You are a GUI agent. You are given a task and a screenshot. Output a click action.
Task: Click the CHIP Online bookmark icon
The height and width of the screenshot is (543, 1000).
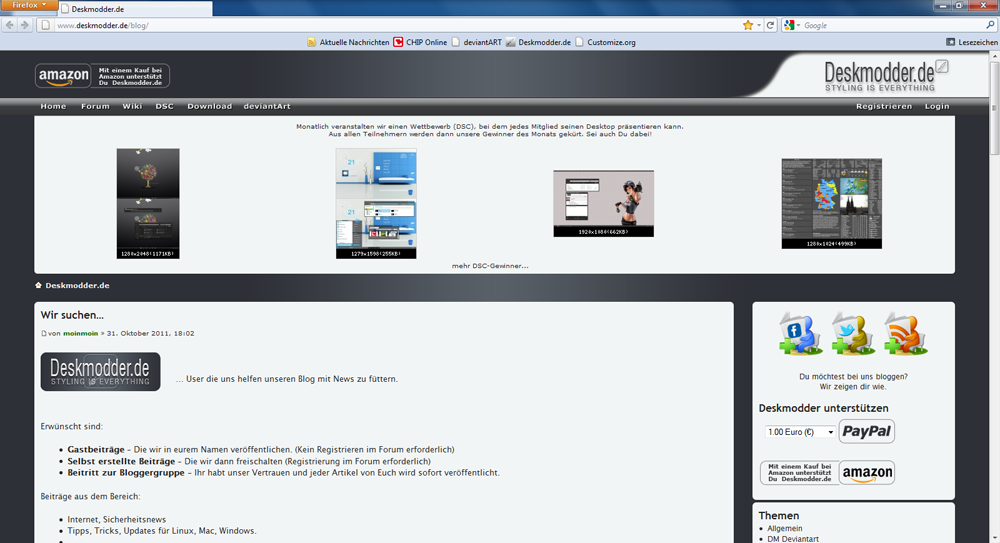click(398, 42)
